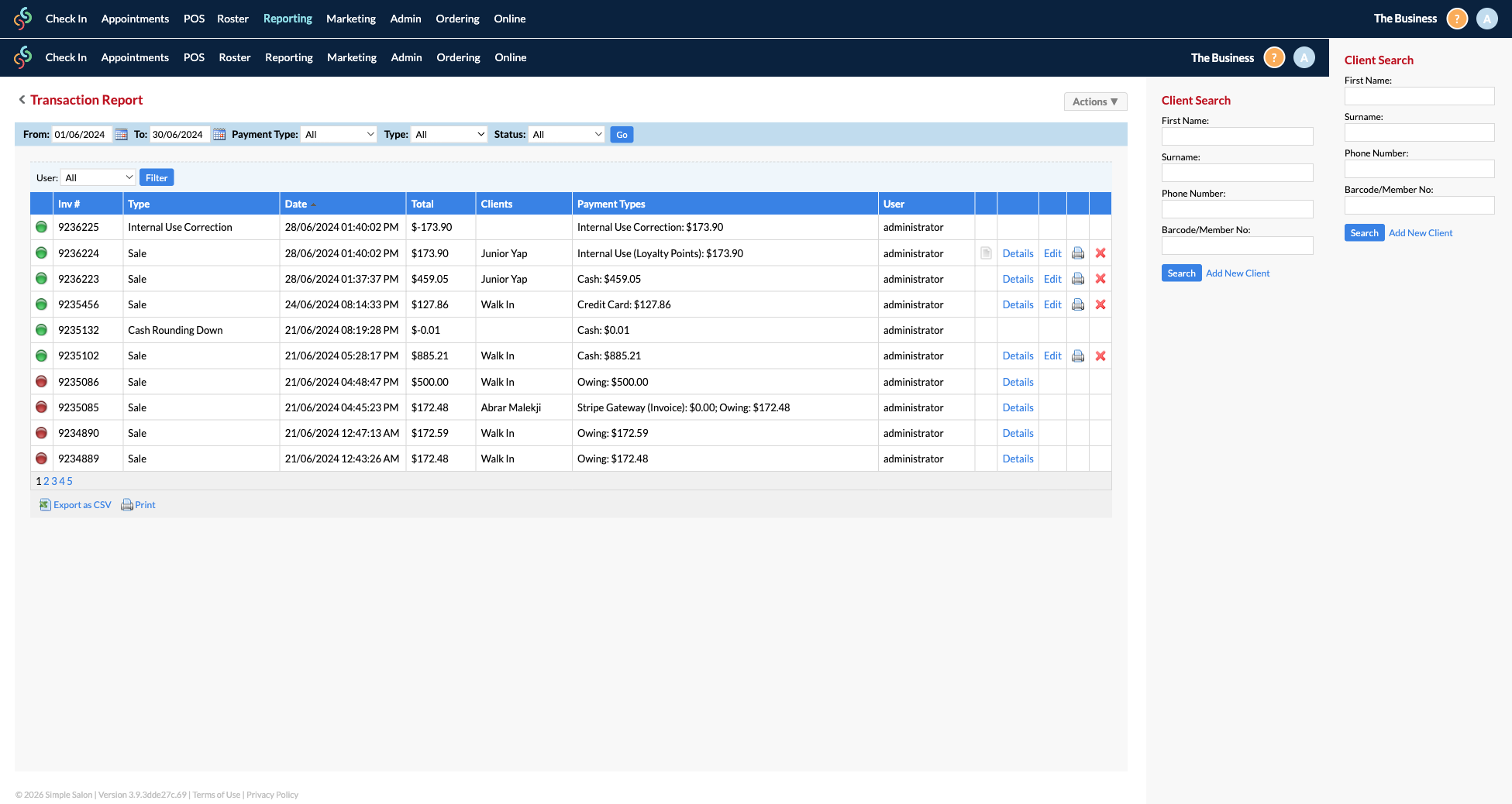Open the Payment Type dropdown
Image resolution: width=1512 pixels, height=804 pixels.
[339, 133]
